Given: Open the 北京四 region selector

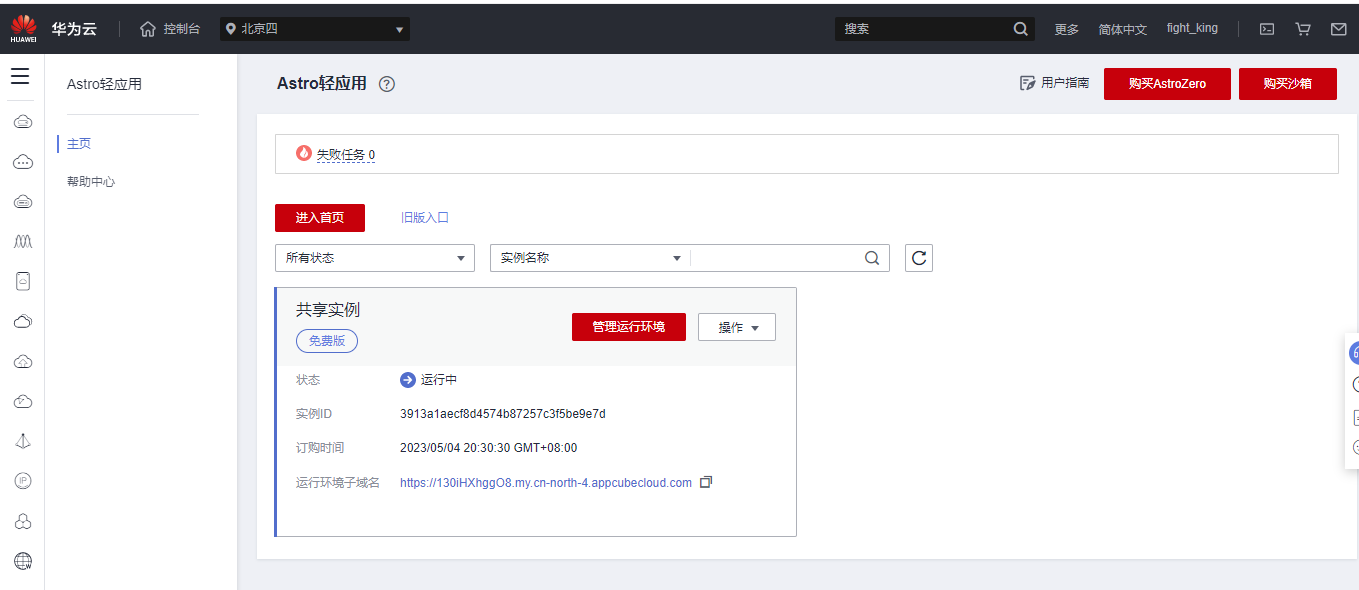Looking at the screenshot, I should [316, 29].
